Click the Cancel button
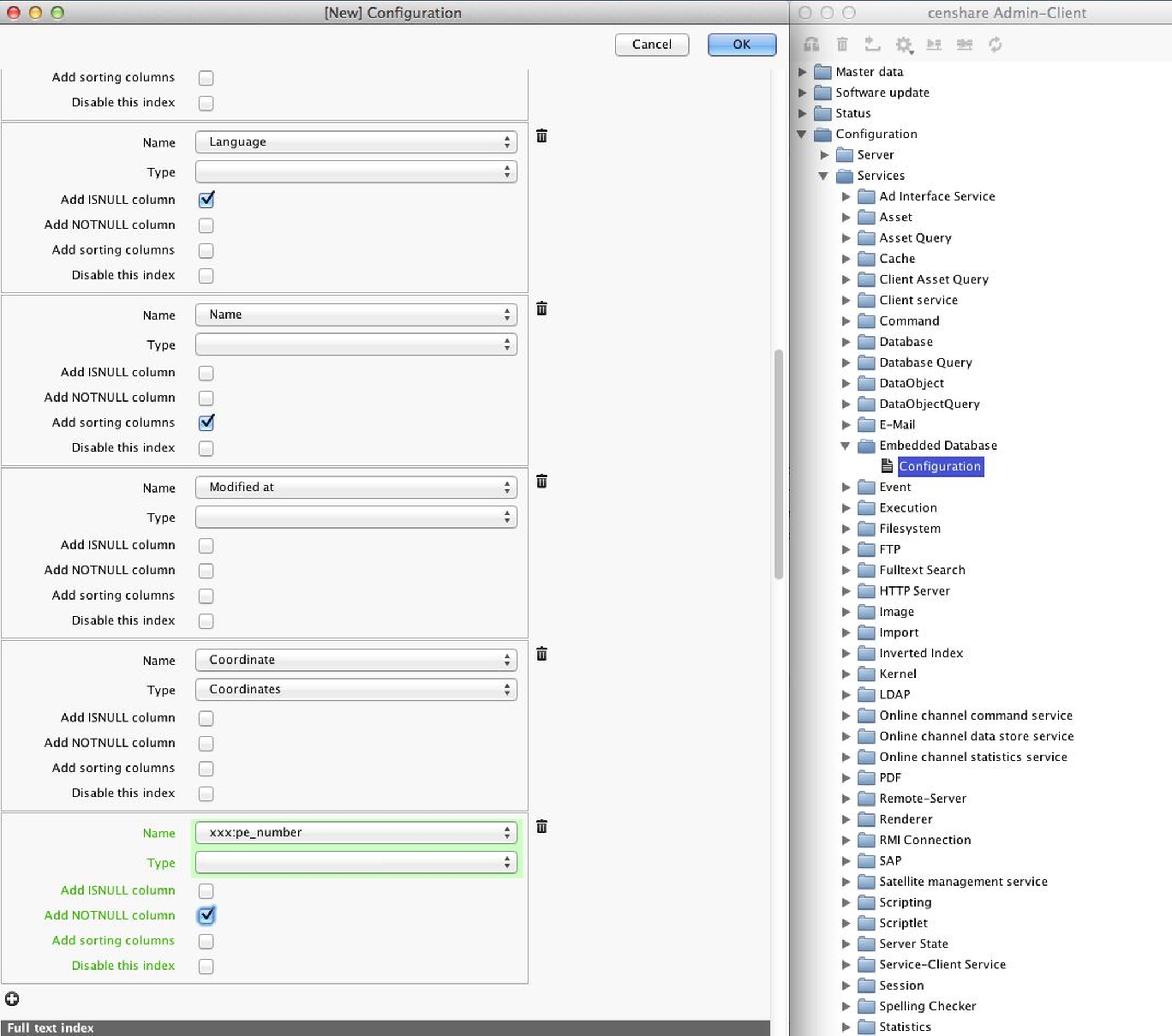 point(651,44)
